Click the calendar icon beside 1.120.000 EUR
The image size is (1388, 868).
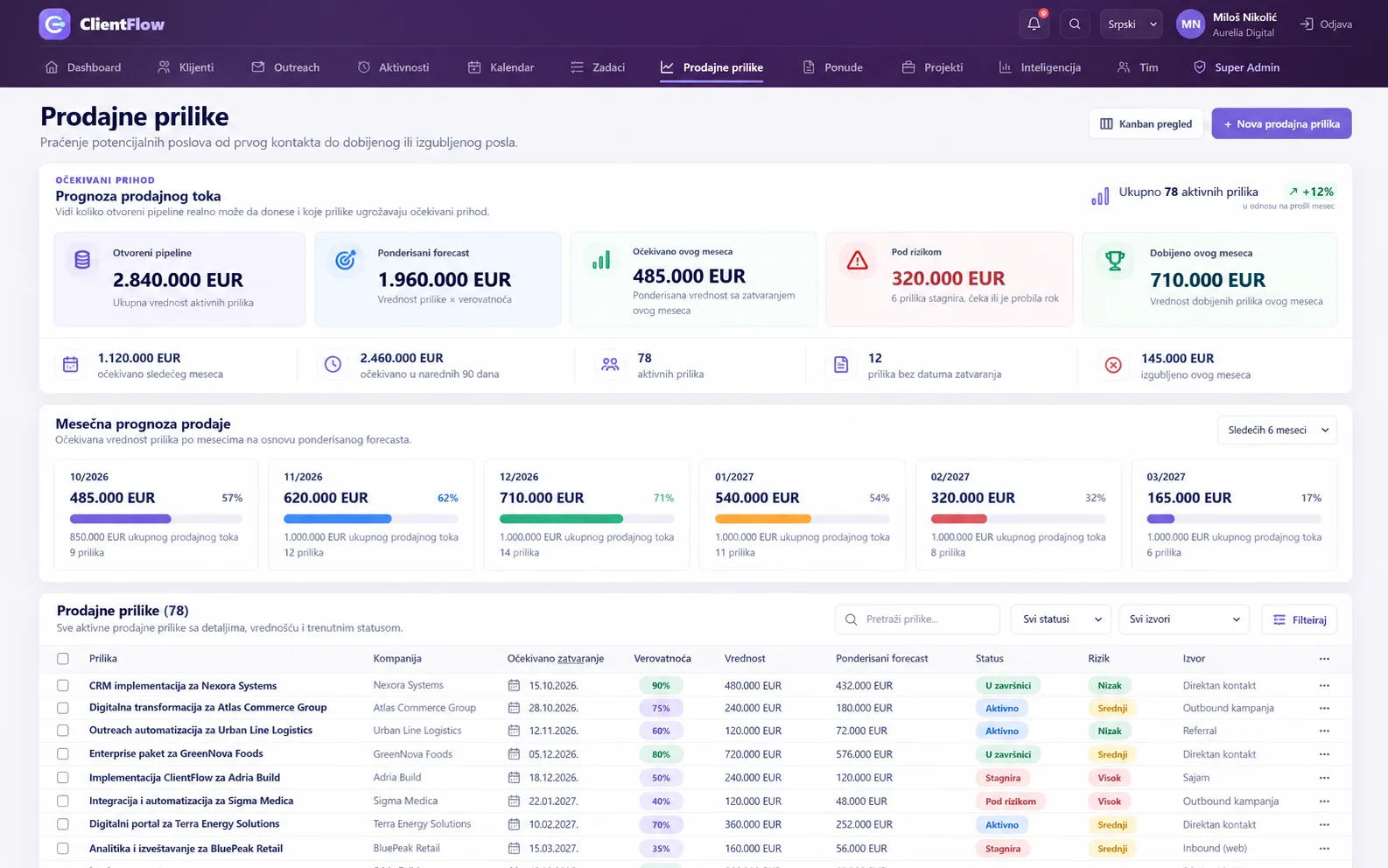click(x=71, y=365)
